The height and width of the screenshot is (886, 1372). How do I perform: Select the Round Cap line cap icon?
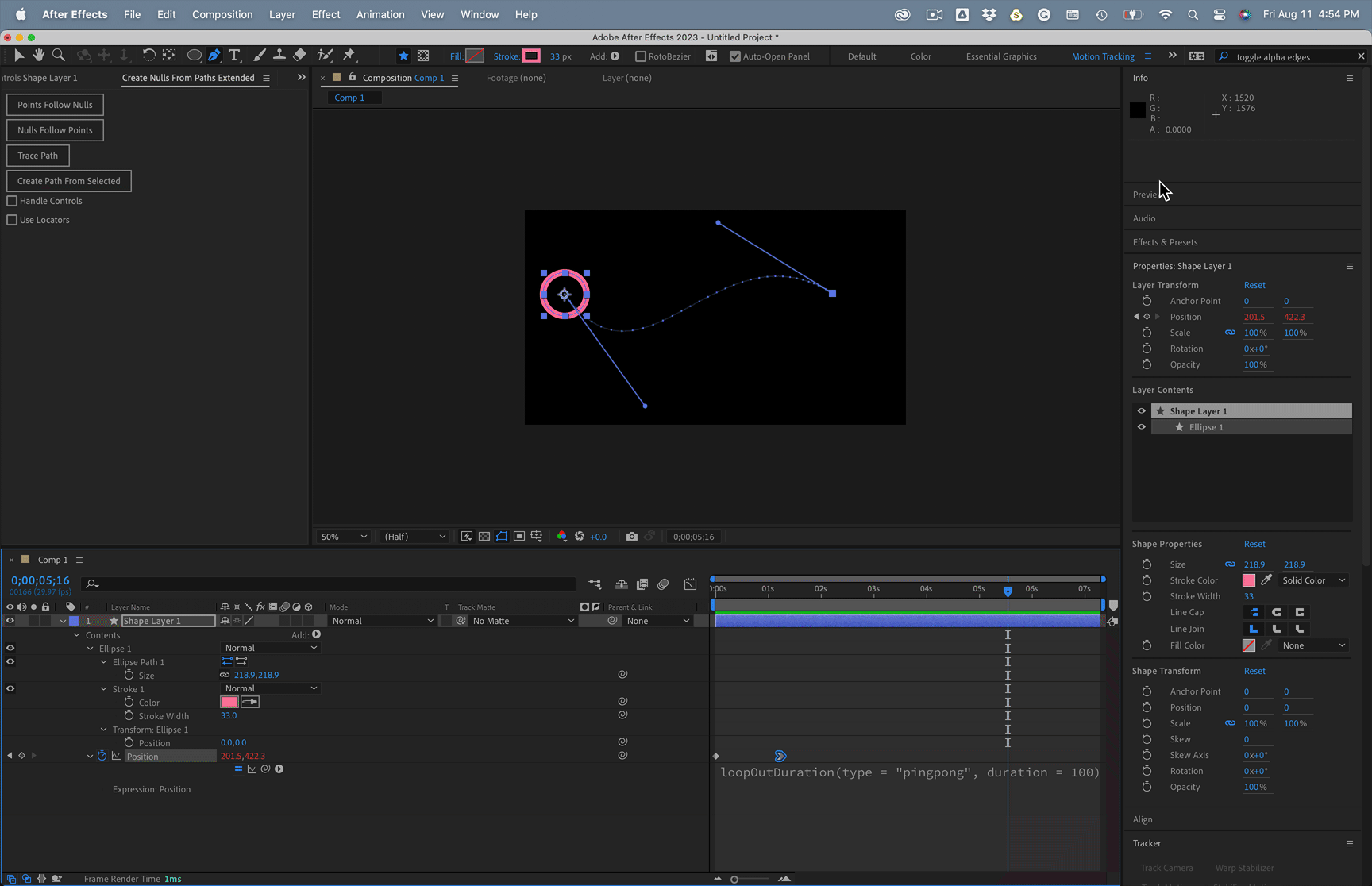tap(1277, 612)
